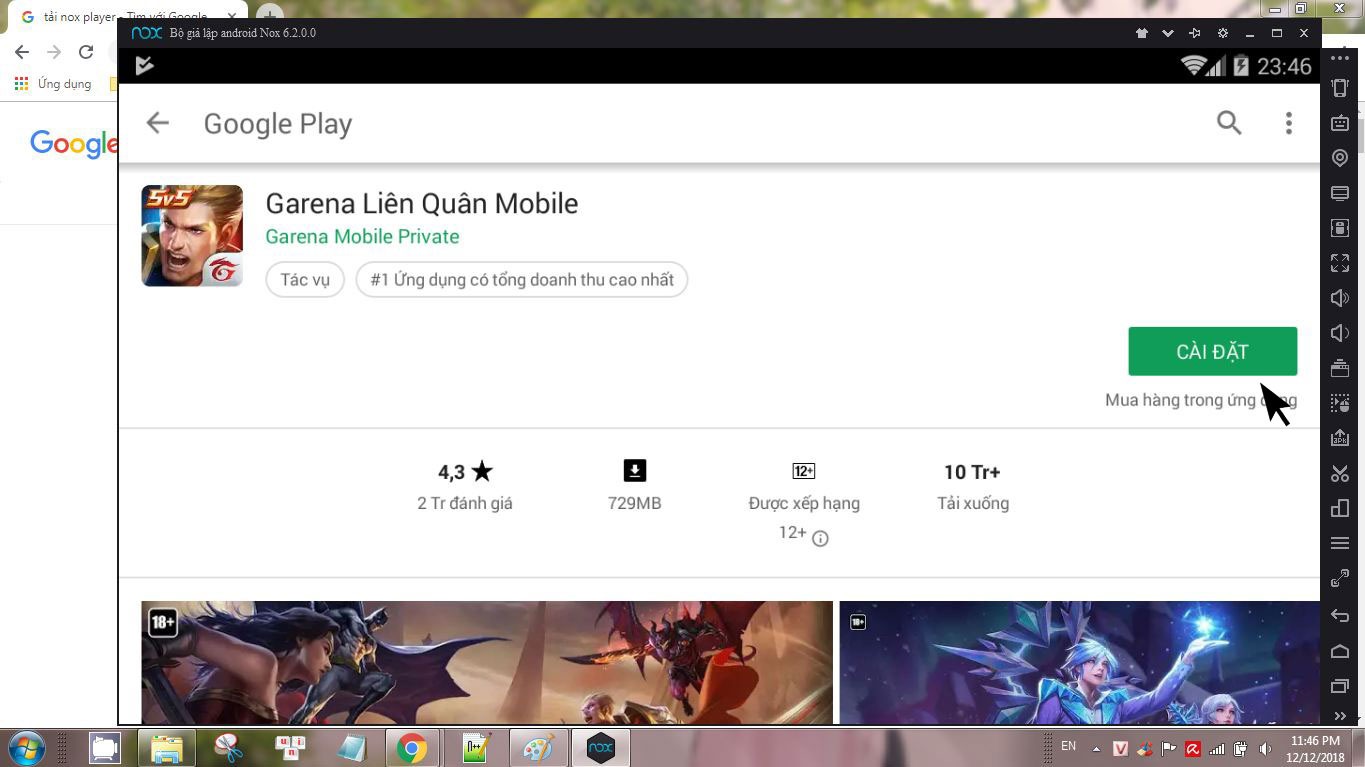Open Chrome Ứng dụng apps shortcut
Viewport: 1365px width, 767px height.
click(x=53, y=84)
